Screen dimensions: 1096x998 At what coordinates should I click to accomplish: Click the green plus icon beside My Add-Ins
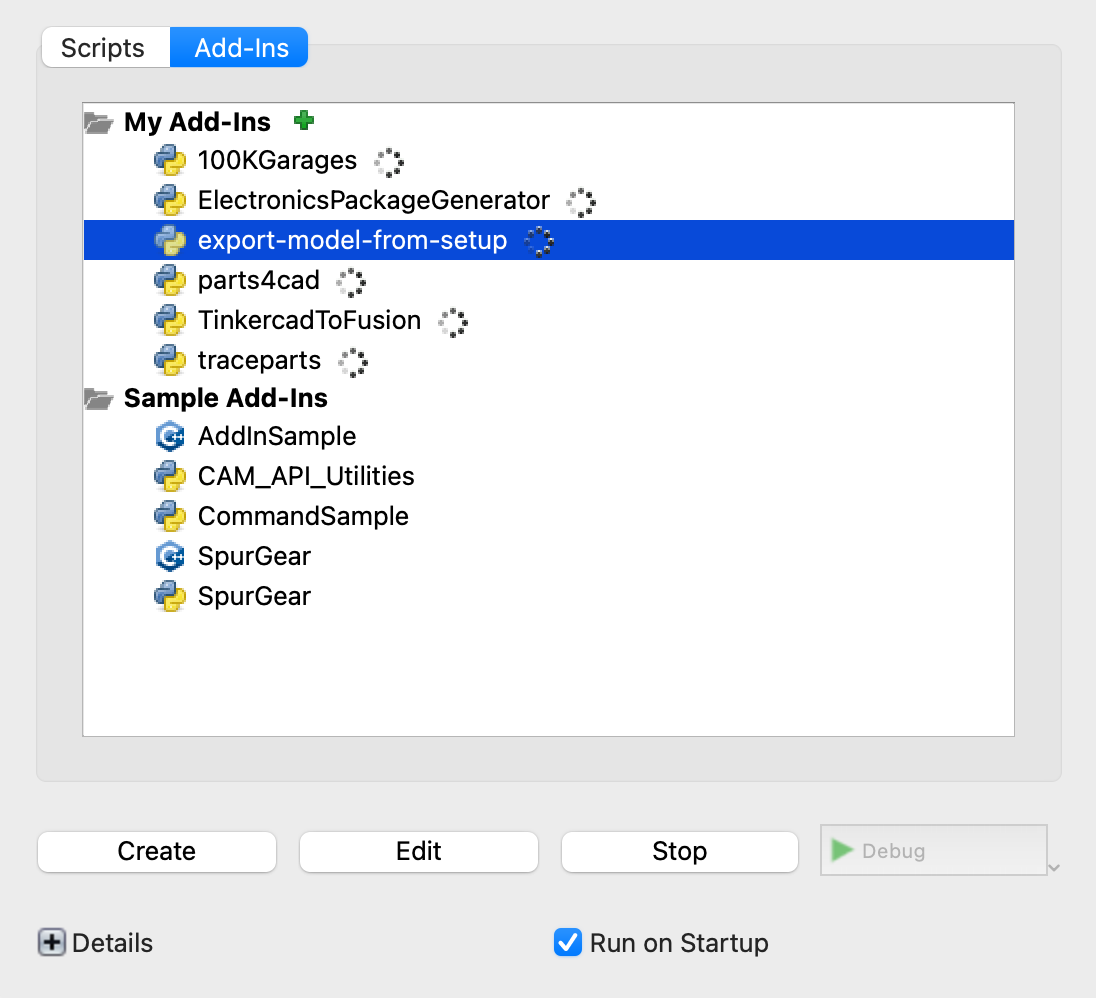pos(304,121)
